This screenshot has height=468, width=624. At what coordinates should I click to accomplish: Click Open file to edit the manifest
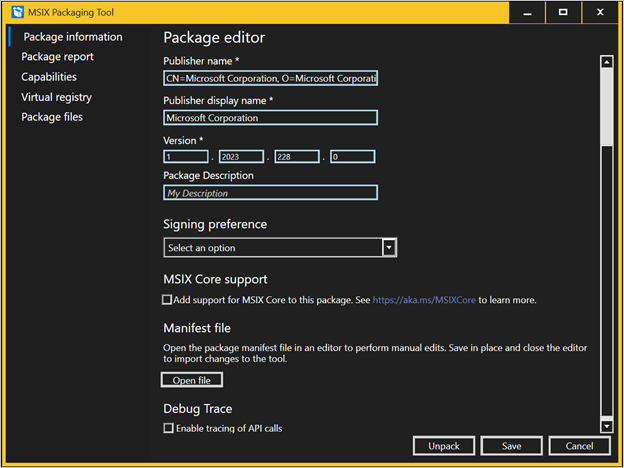point(192,380)
